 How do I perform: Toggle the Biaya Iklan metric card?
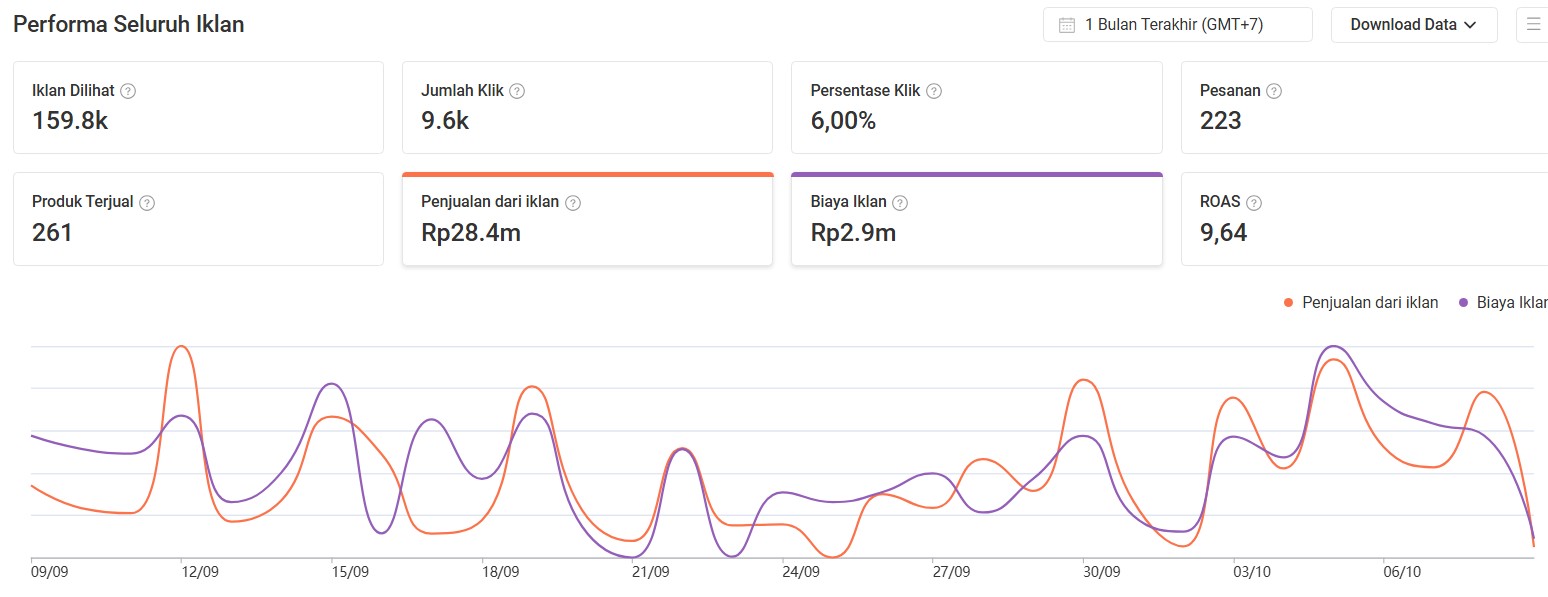point(976,220)
